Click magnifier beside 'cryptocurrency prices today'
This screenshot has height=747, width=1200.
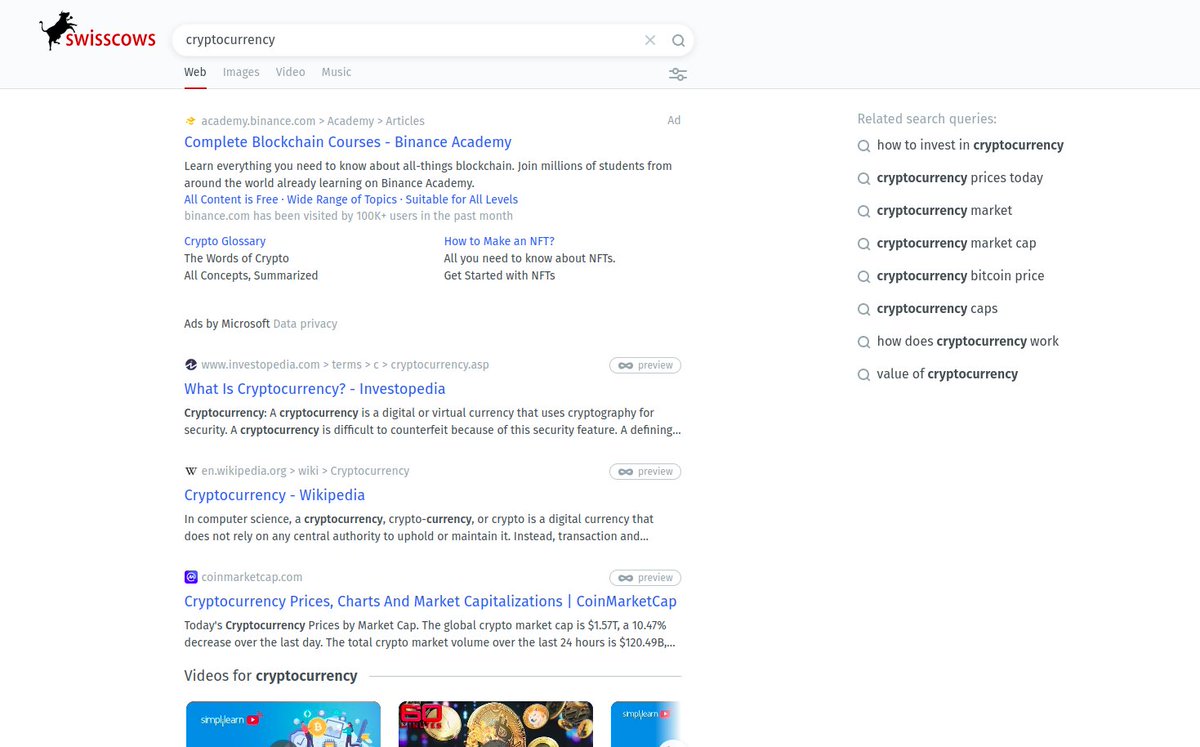click(x=864, y=179)
